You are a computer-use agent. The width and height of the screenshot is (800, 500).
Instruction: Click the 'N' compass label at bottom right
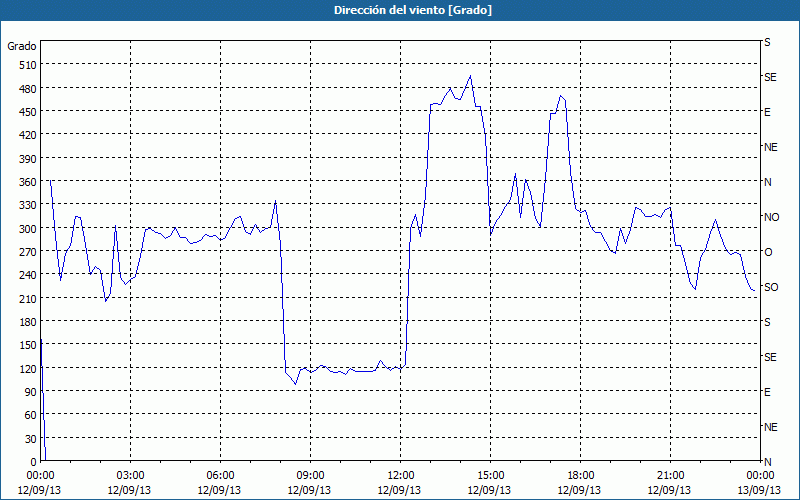click(x=767, y=462)
